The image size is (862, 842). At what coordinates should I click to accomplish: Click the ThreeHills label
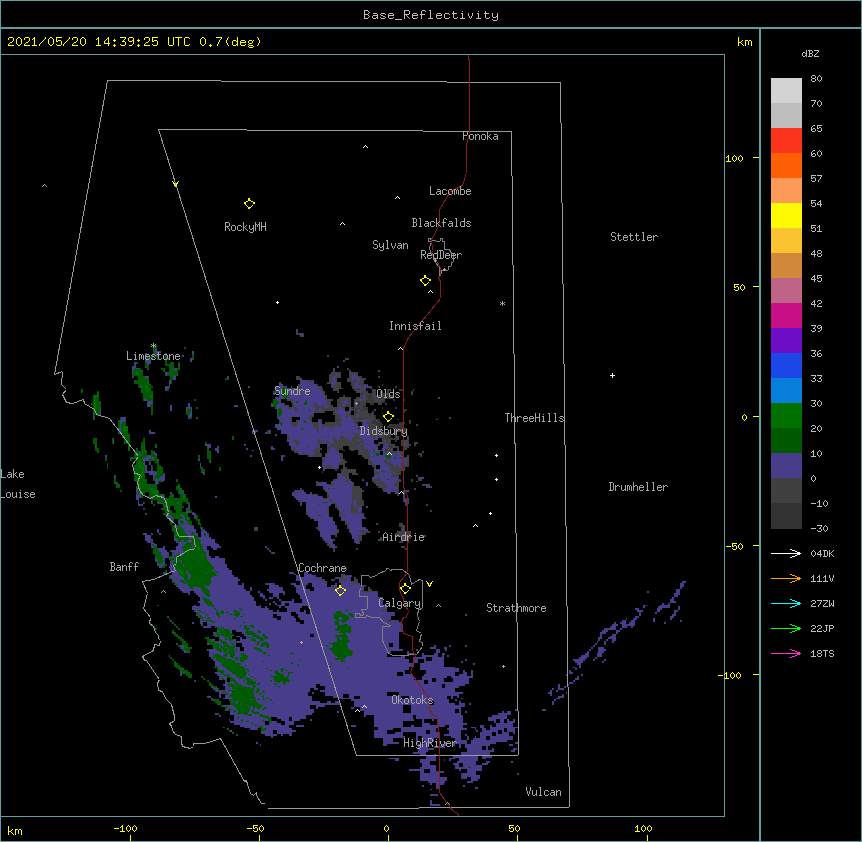(x=534, y=418)
